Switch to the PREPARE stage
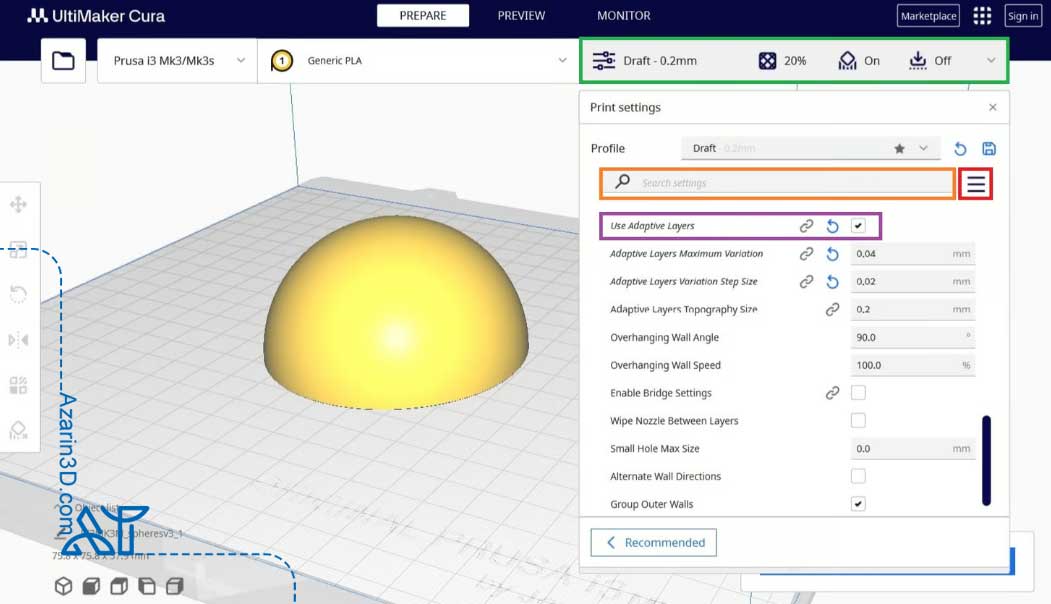Image resolution: width=1051 pixels, height=604 pixels. [x=423, y=15]
